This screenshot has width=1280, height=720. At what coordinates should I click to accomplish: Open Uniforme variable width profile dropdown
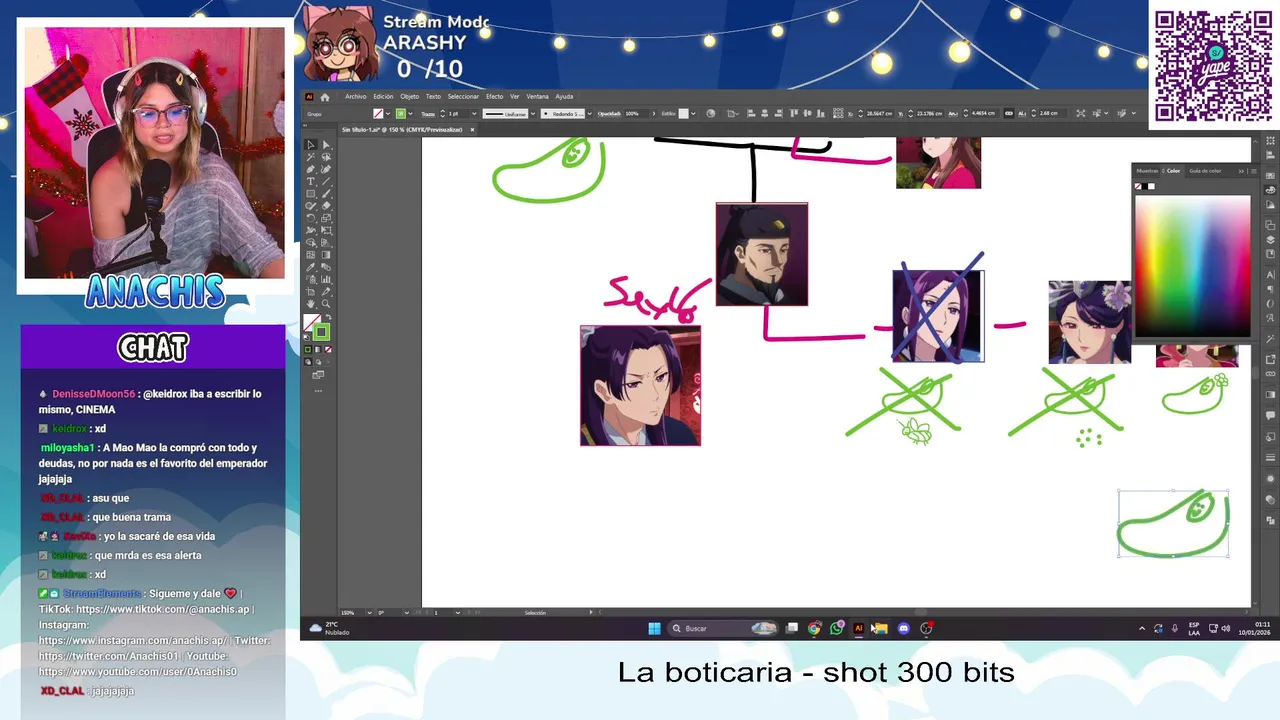(533, 113)
